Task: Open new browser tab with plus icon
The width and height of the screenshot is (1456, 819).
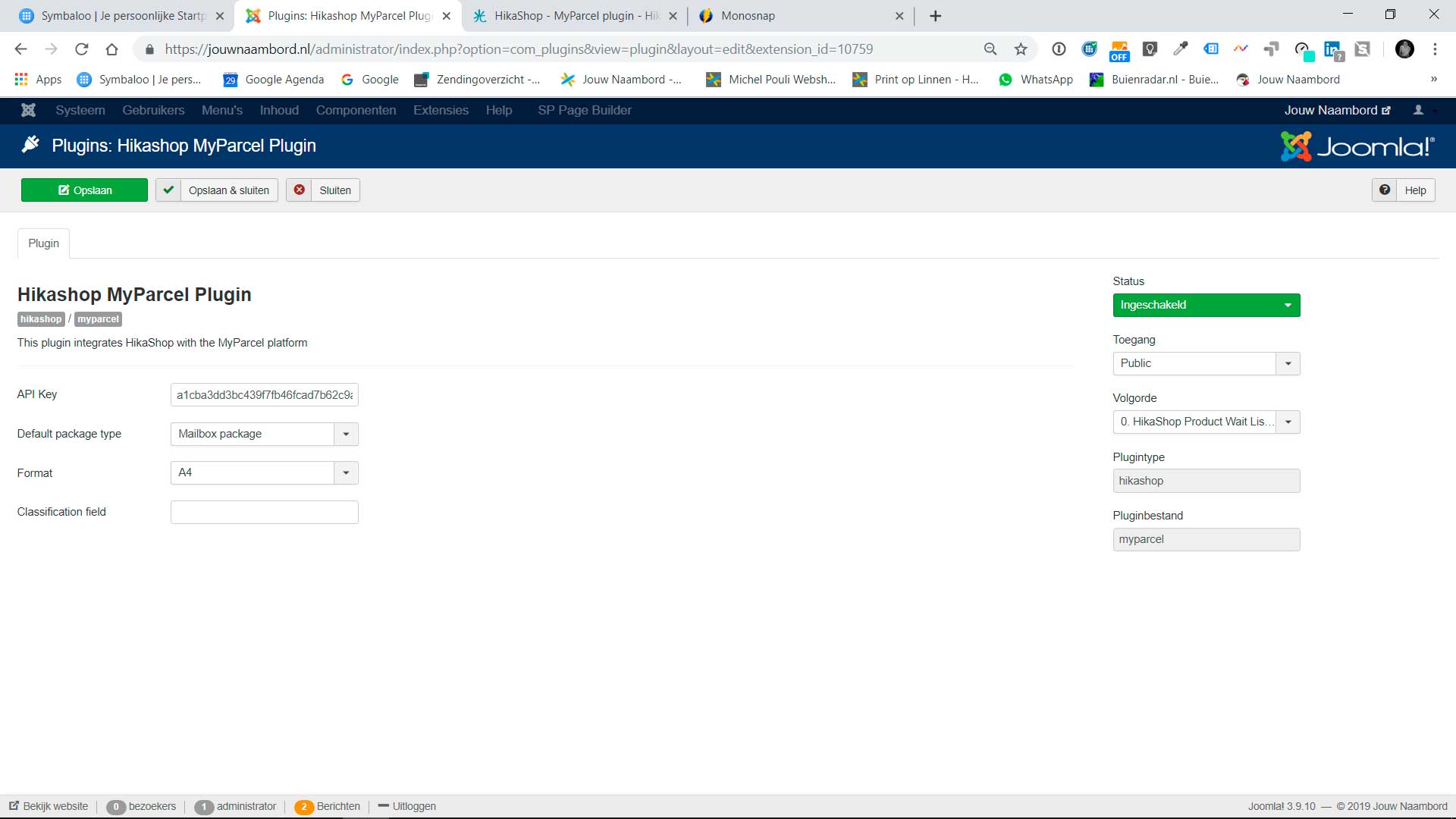Action: (x=935, y=16)
